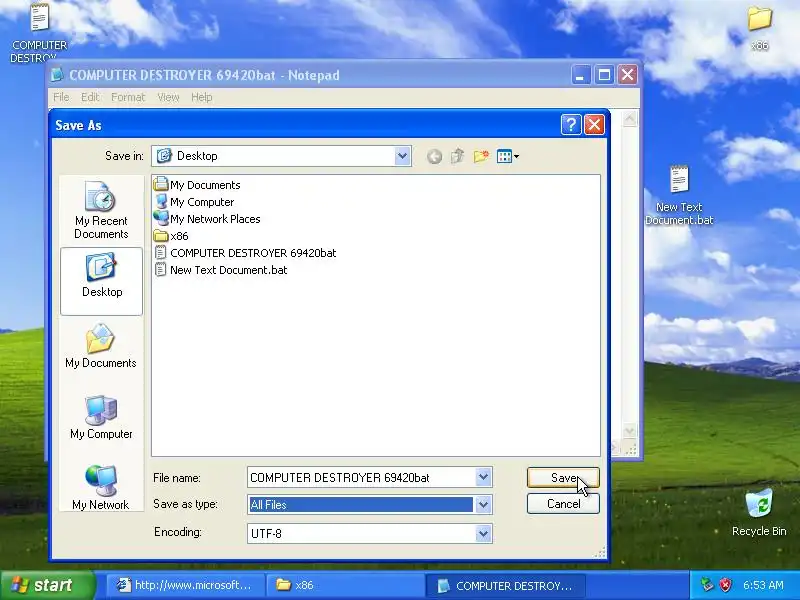Open the Notepad Edit menu
This screenshot has height=600, width=800.
point(90,97)
